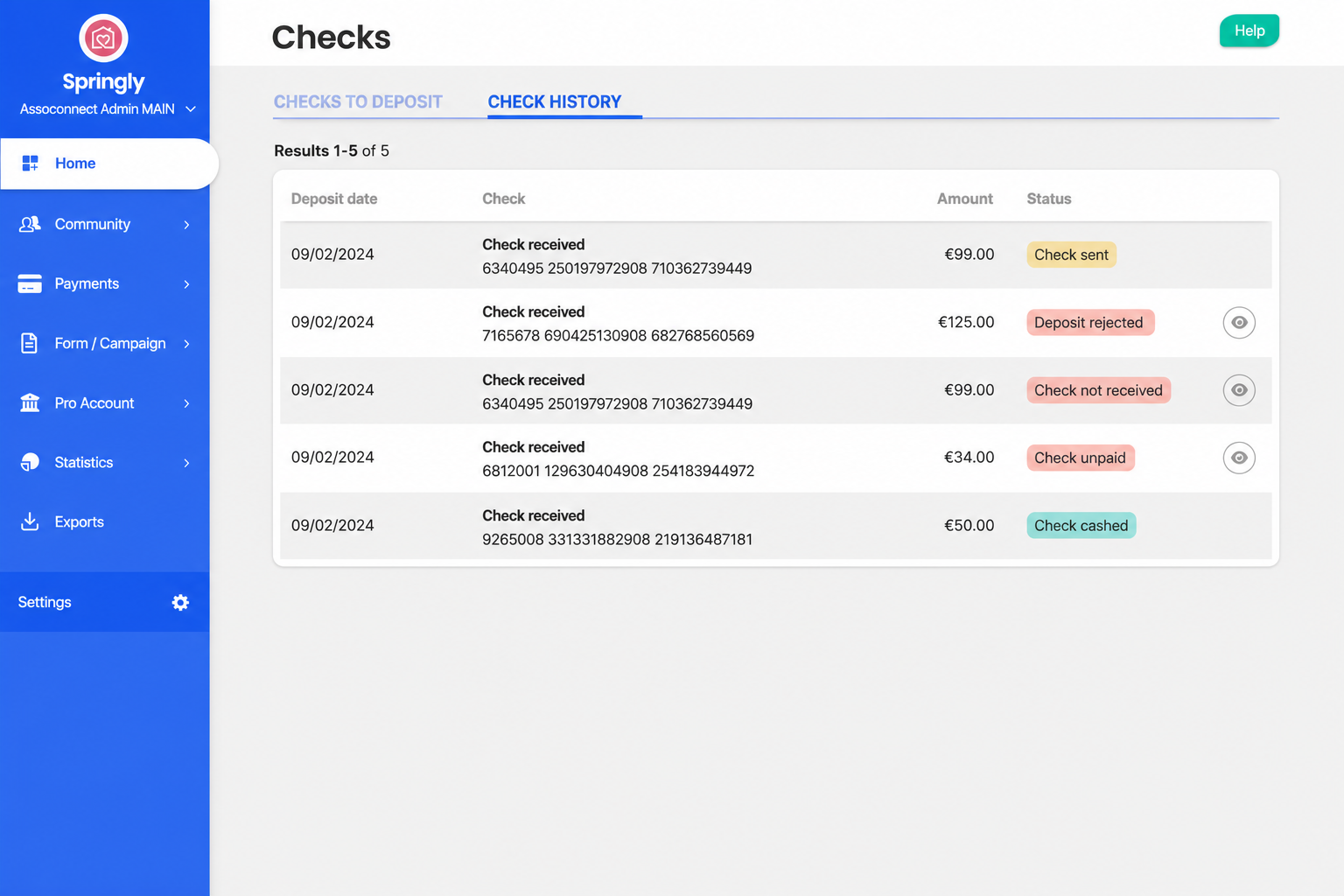This screenshot has width=1344, height=896.
Task: Click the Springly heart logo
Action: pyautogui.click(x=103, y=38)
